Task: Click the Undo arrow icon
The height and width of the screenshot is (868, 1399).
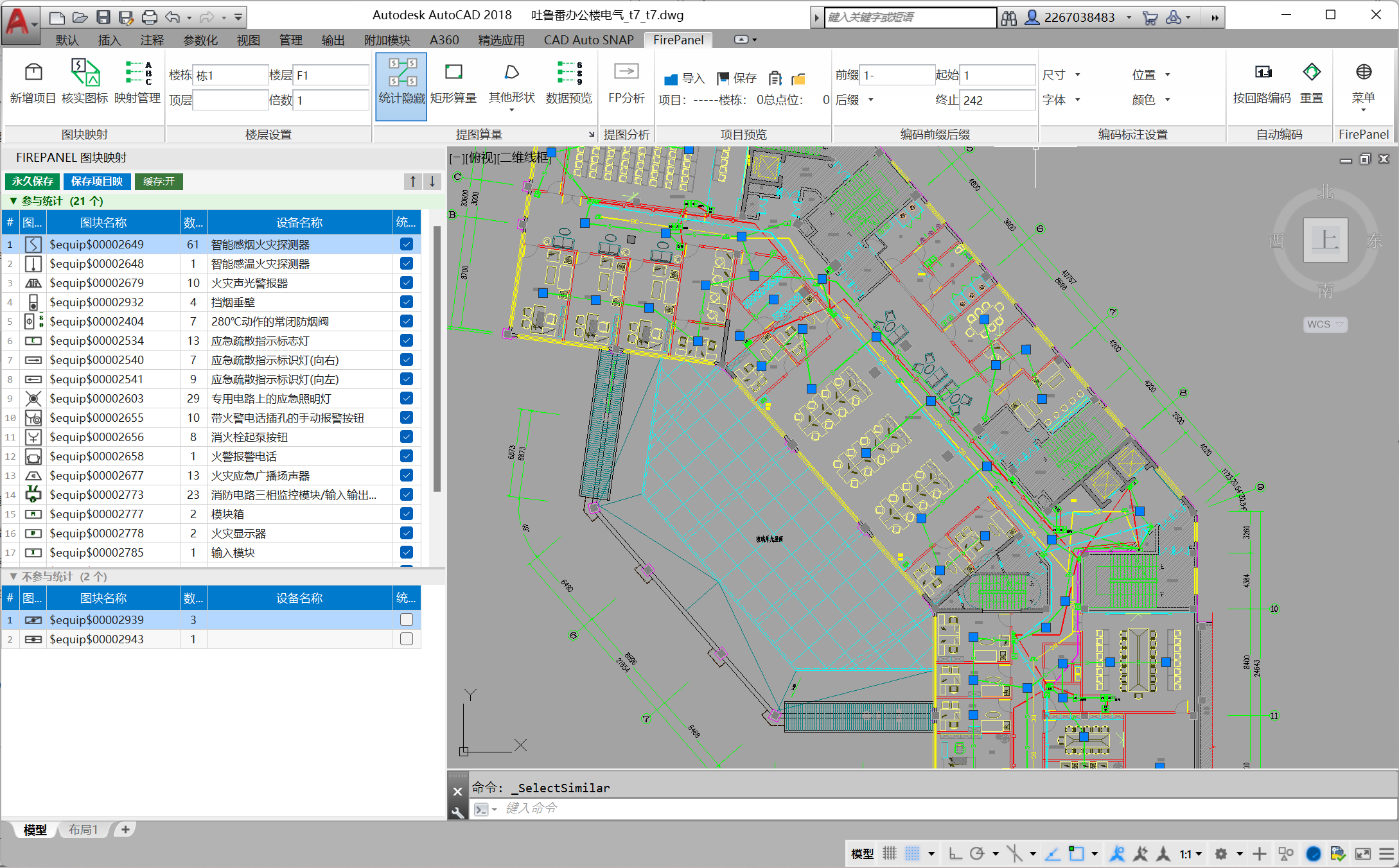Action: (x=172, y=17)
